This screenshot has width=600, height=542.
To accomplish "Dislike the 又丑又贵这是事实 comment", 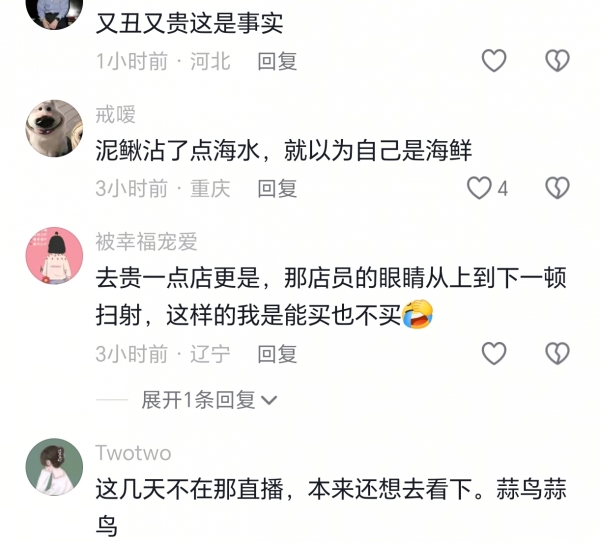I will [x=557, y=60].
